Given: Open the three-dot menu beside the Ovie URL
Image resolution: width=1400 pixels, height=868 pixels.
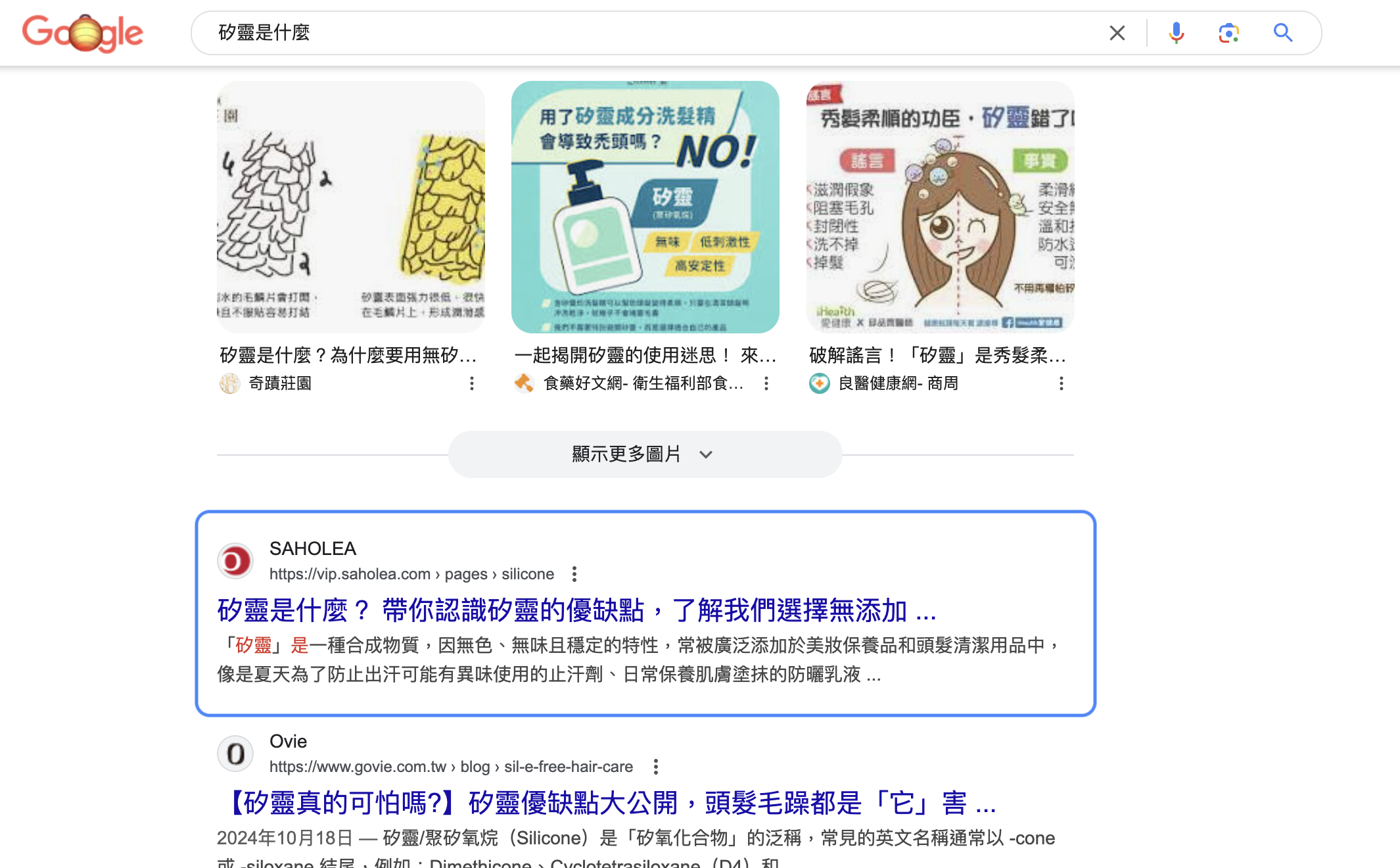Looking at the screenshot, I should coord(656,767).
